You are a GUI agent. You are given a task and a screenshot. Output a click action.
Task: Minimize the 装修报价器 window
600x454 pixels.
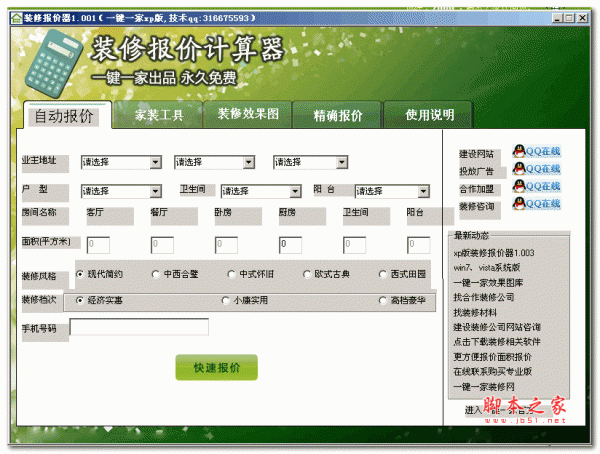coord(558,18)
